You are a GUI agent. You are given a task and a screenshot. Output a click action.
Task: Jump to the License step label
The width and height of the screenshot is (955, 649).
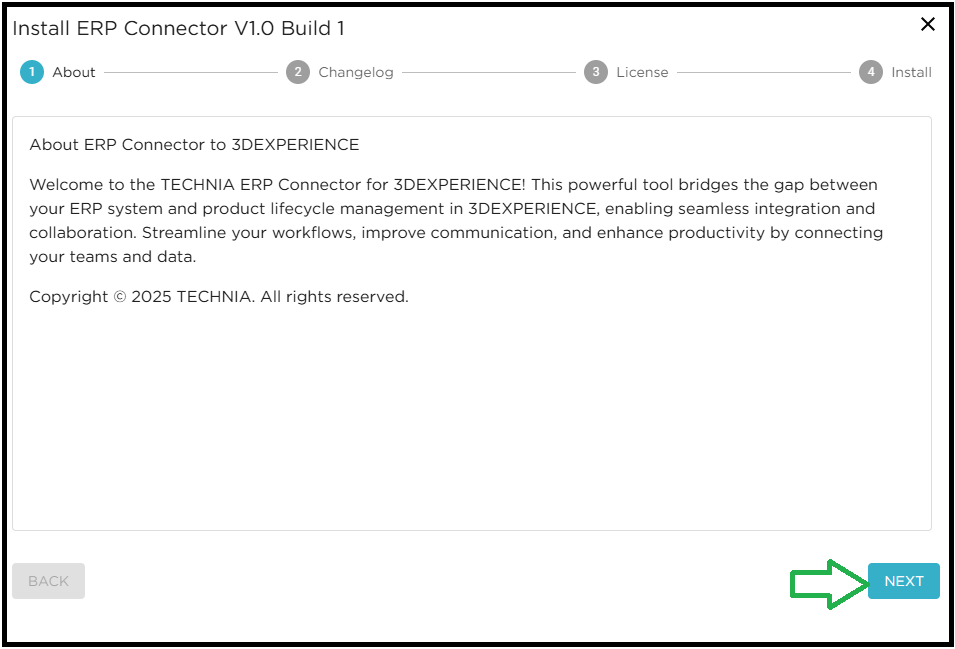[642, 72]
